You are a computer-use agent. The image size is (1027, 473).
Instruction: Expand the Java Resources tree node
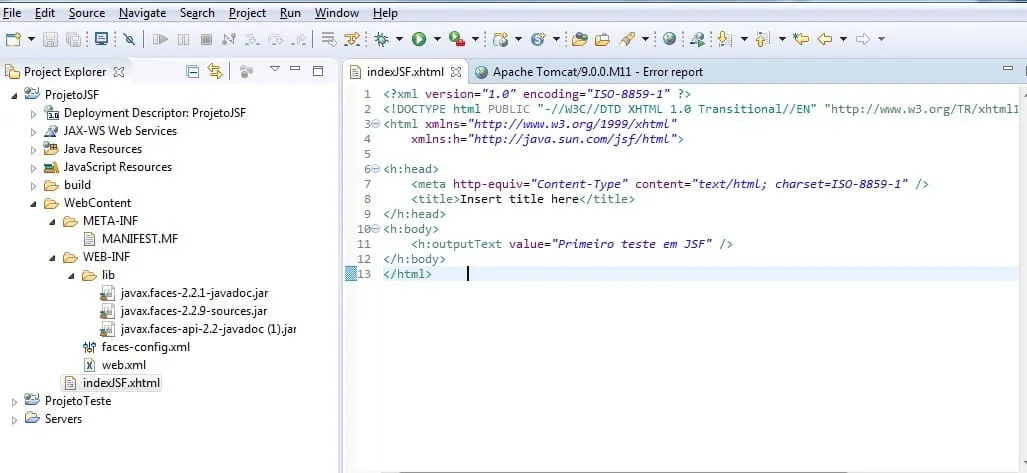coord(34,149)
